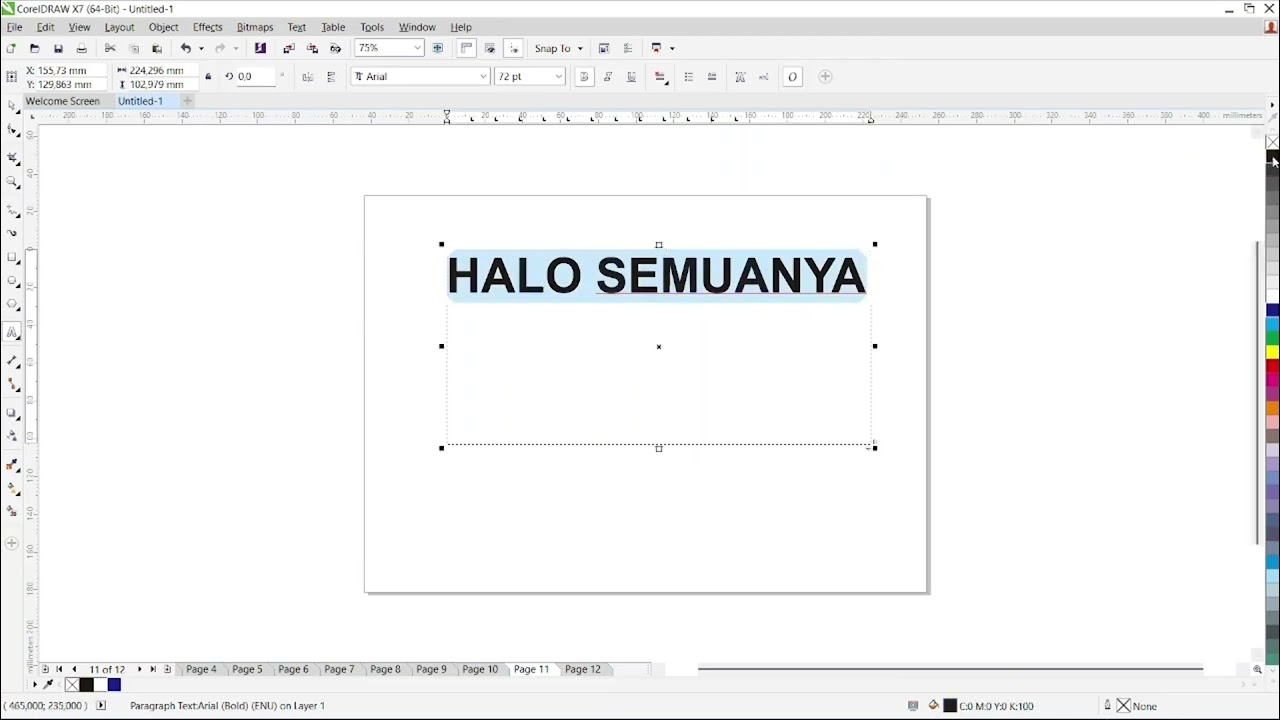Select the Text tool in the toolbox

tap(13, 333)
